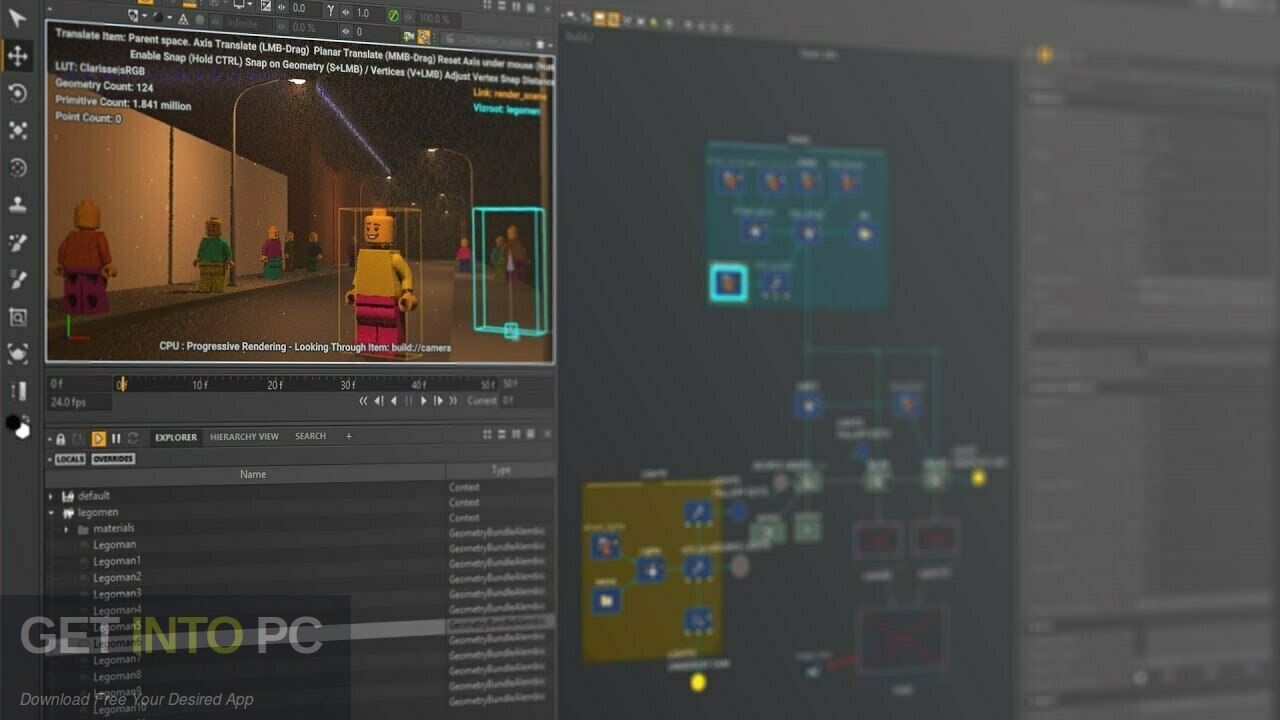Click the black and white color swatch
This screenshot has height=720, width=1280.
pyautogui.click(x=18, y=426)
